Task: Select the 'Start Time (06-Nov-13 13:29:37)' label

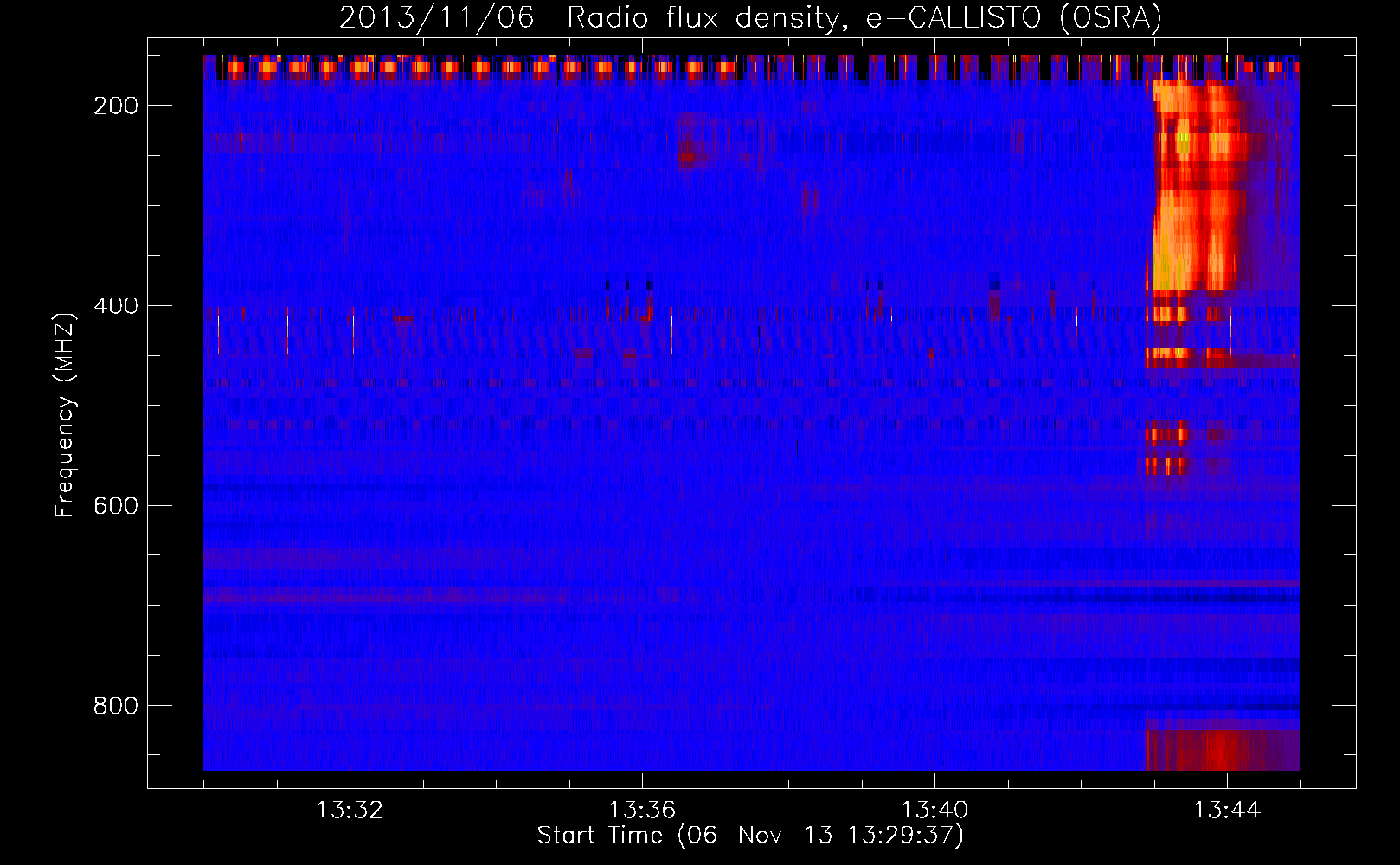Action: click(750, 836)
